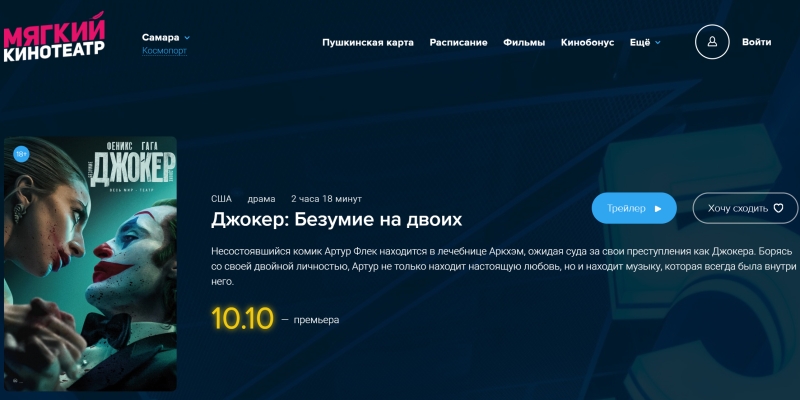
Task: Open the Пушкинская карта menu item
Action: click(x=368, y=42)
